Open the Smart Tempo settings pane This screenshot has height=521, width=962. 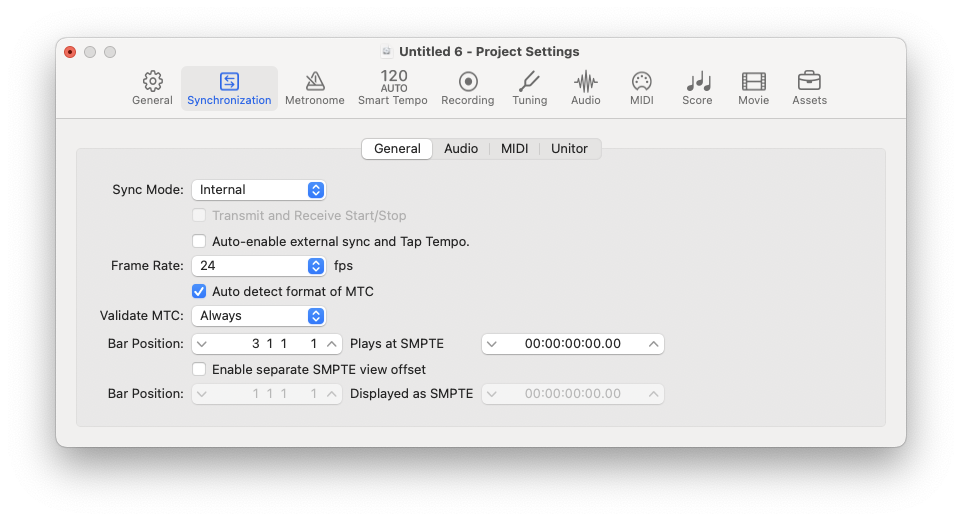click(x=393, y=88)
